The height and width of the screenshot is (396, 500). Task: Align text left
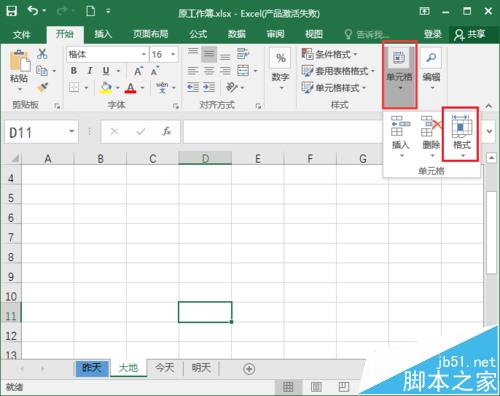pos(193,71)
